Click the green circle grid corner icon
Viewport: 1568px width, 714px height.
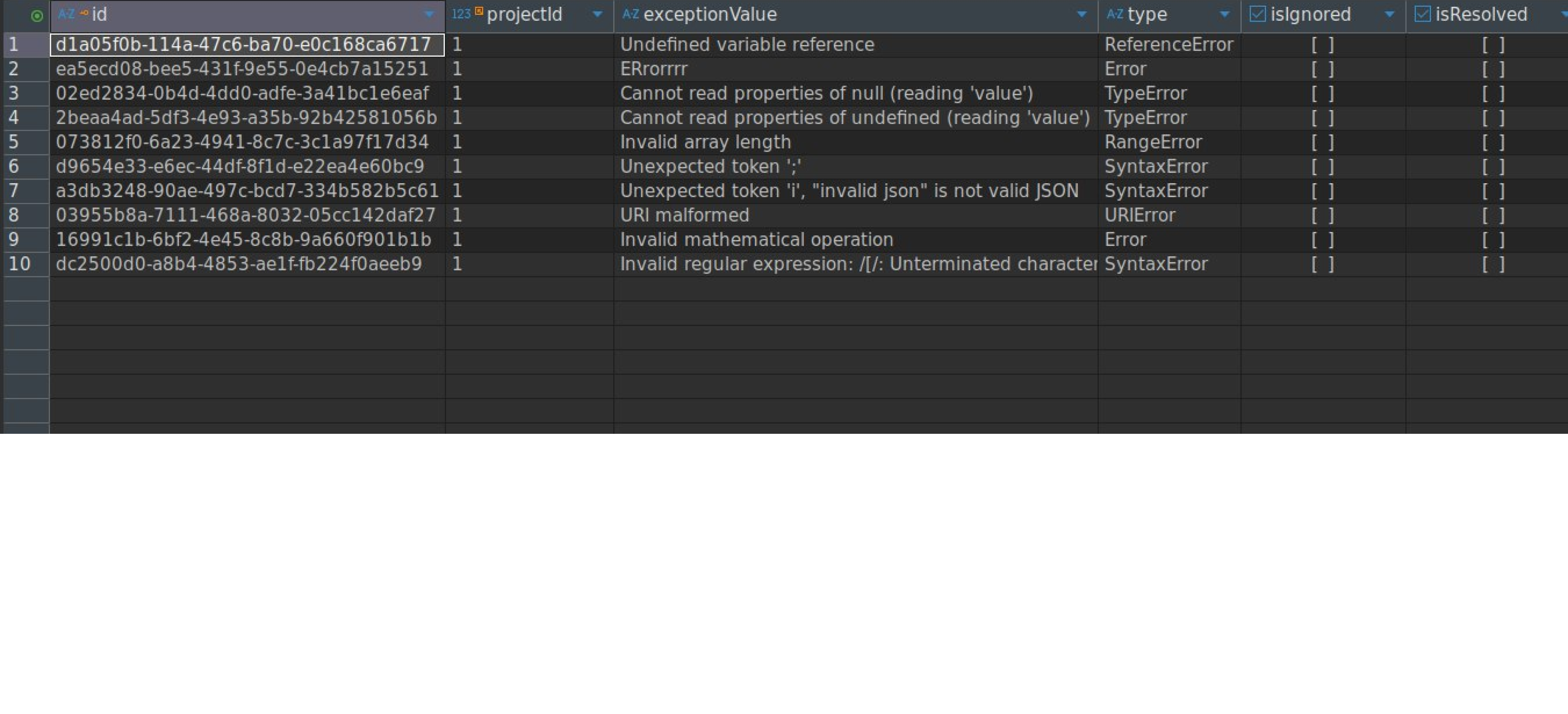tap(36, 16)
